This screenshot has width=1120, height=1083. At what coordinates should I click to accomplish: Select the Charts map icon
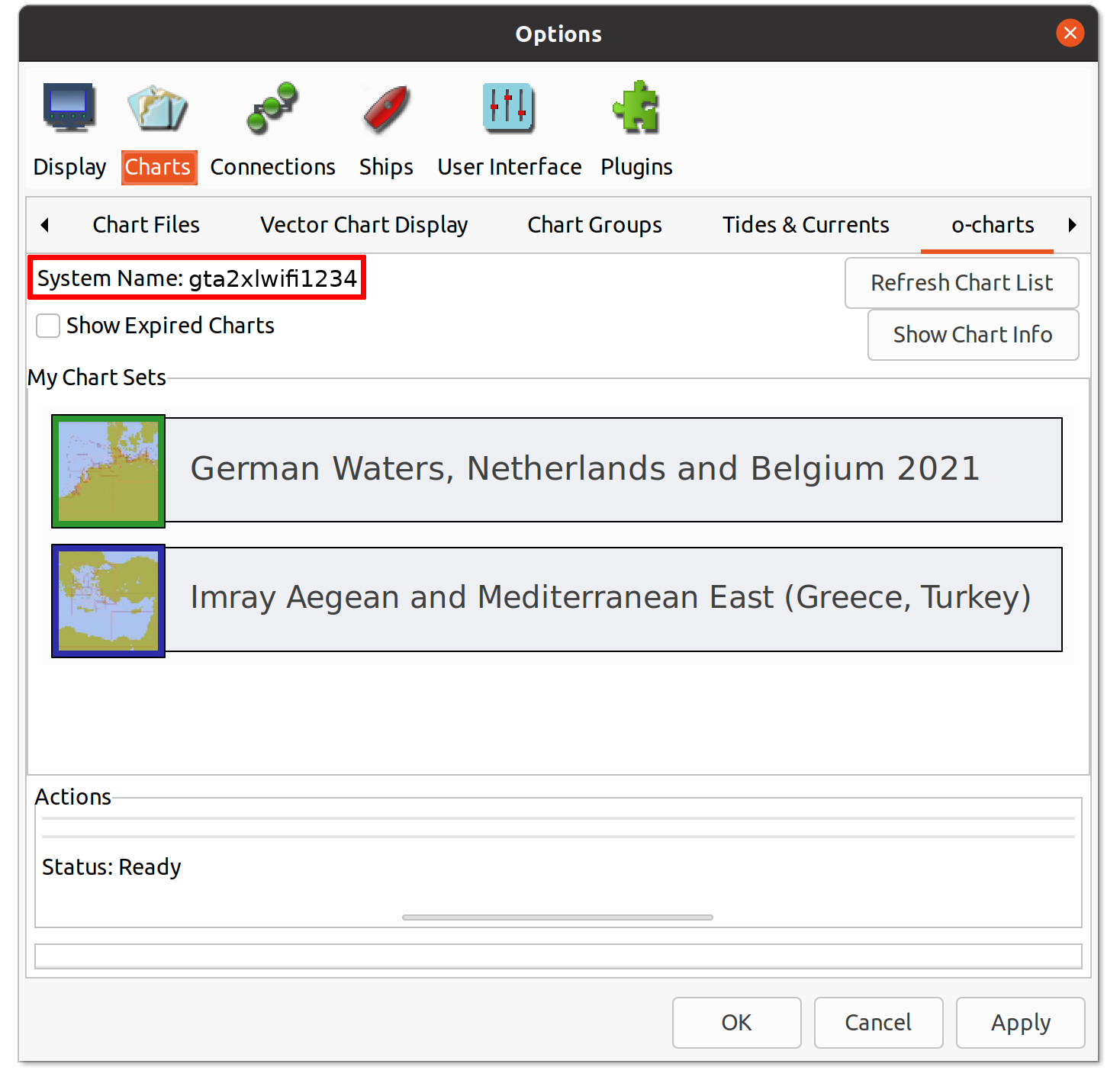(158, 108)
